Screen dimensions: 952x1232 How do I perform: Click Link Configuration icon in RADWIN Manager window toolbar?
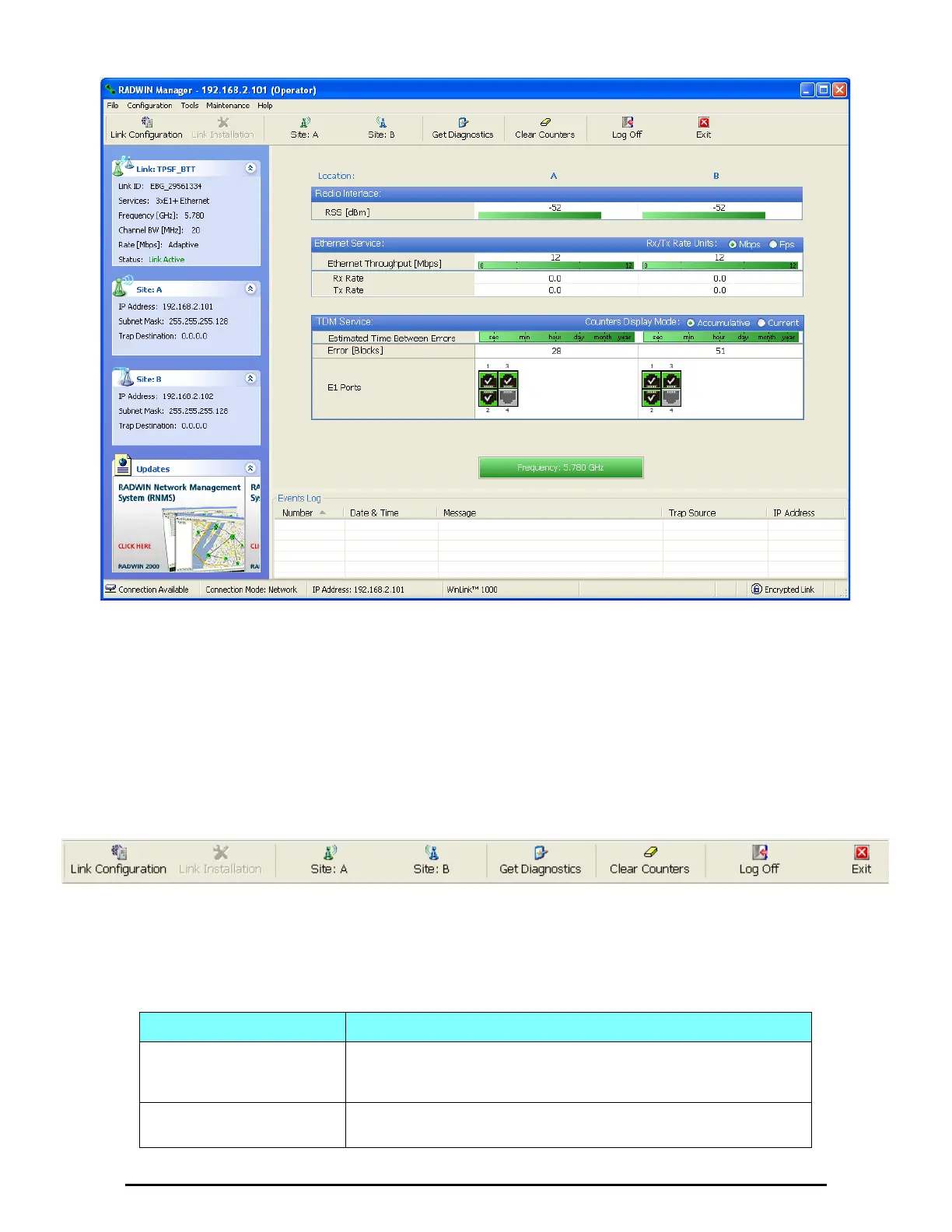(x=146, y=122)
